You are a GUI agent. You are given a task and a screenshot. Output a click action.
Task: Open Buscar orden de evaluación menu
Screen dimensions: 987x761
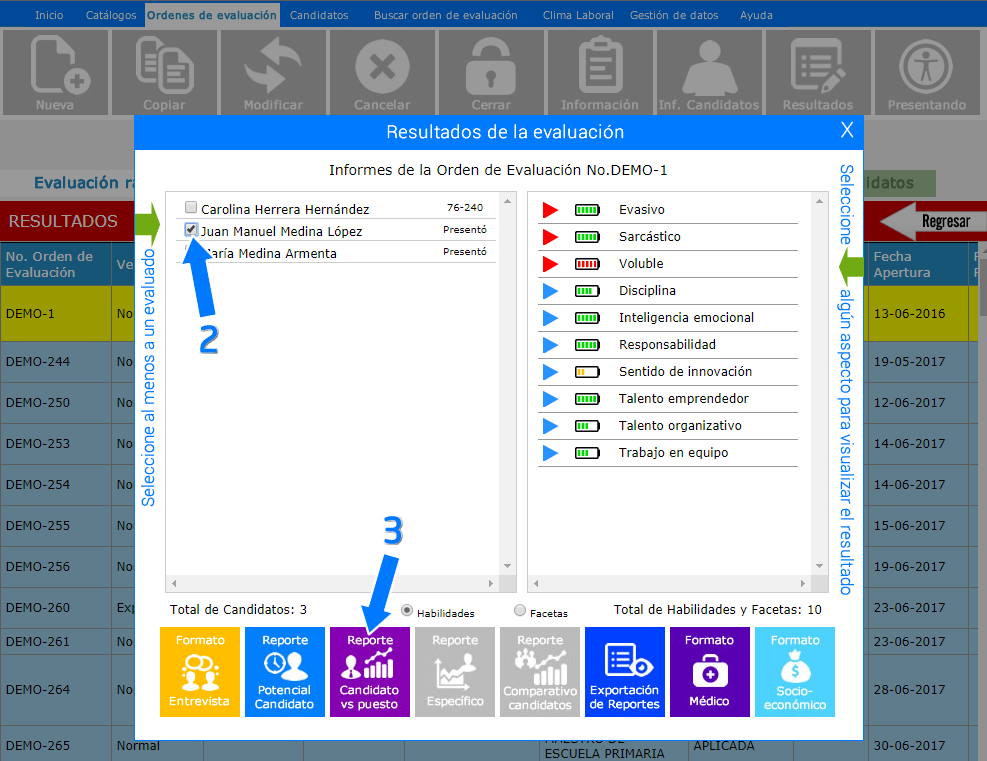point(446,15)
